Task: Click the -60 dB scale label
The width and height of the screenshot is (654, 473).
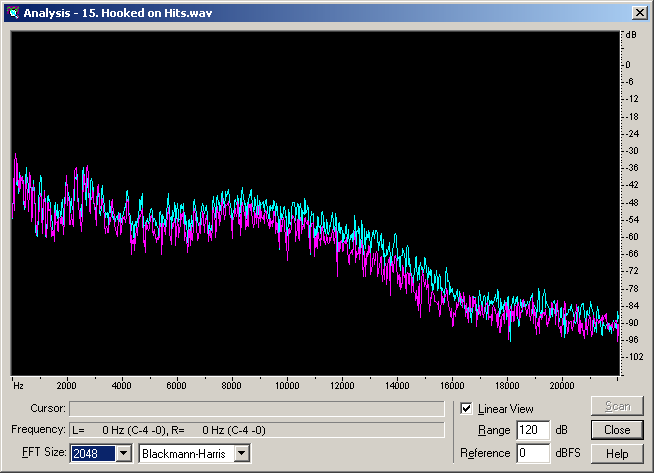Action: pyautogui.click(x=632, y=237)
